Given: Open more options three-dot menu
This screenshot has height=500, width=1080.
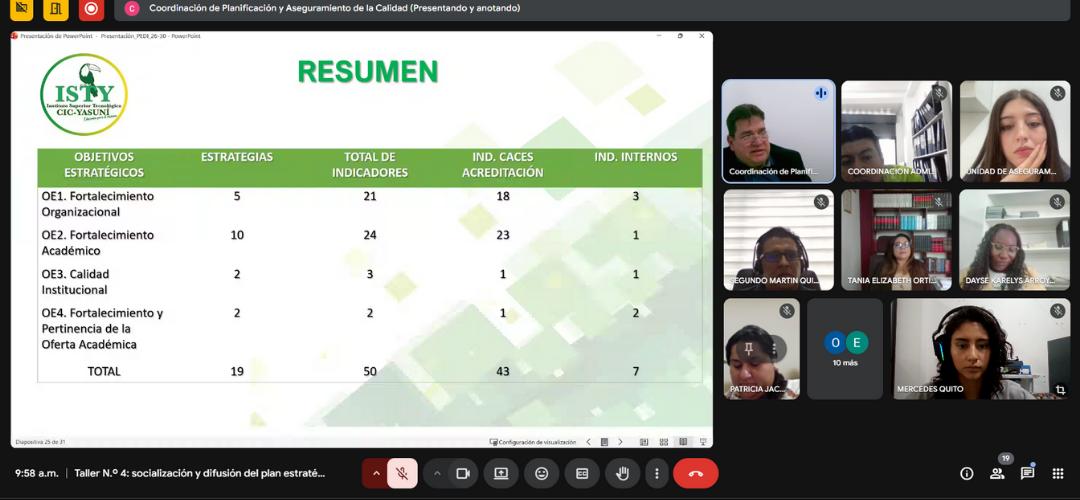Looking at the screenshot, I should [656, 473].
